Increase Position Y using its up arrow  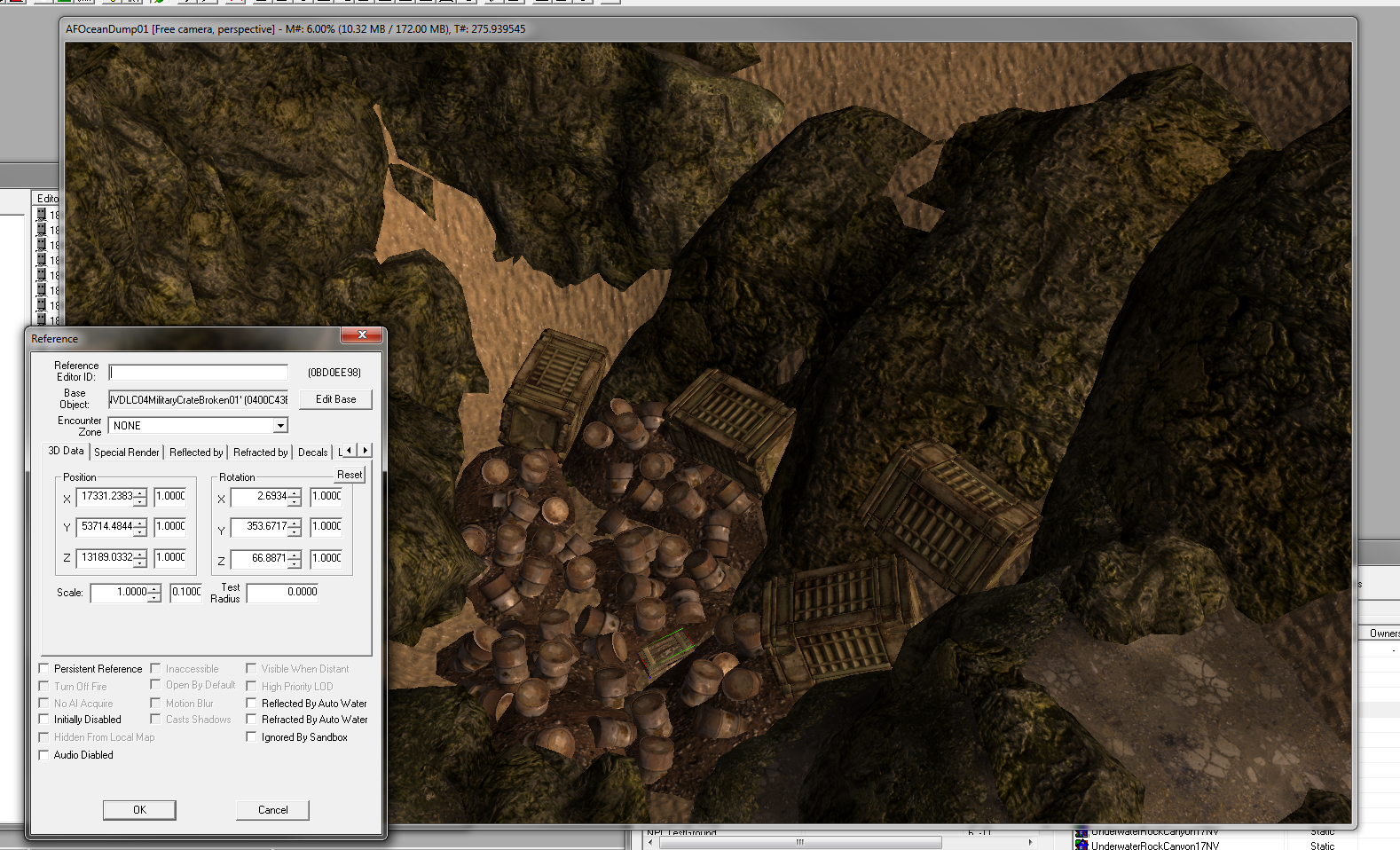pos(140,523)
